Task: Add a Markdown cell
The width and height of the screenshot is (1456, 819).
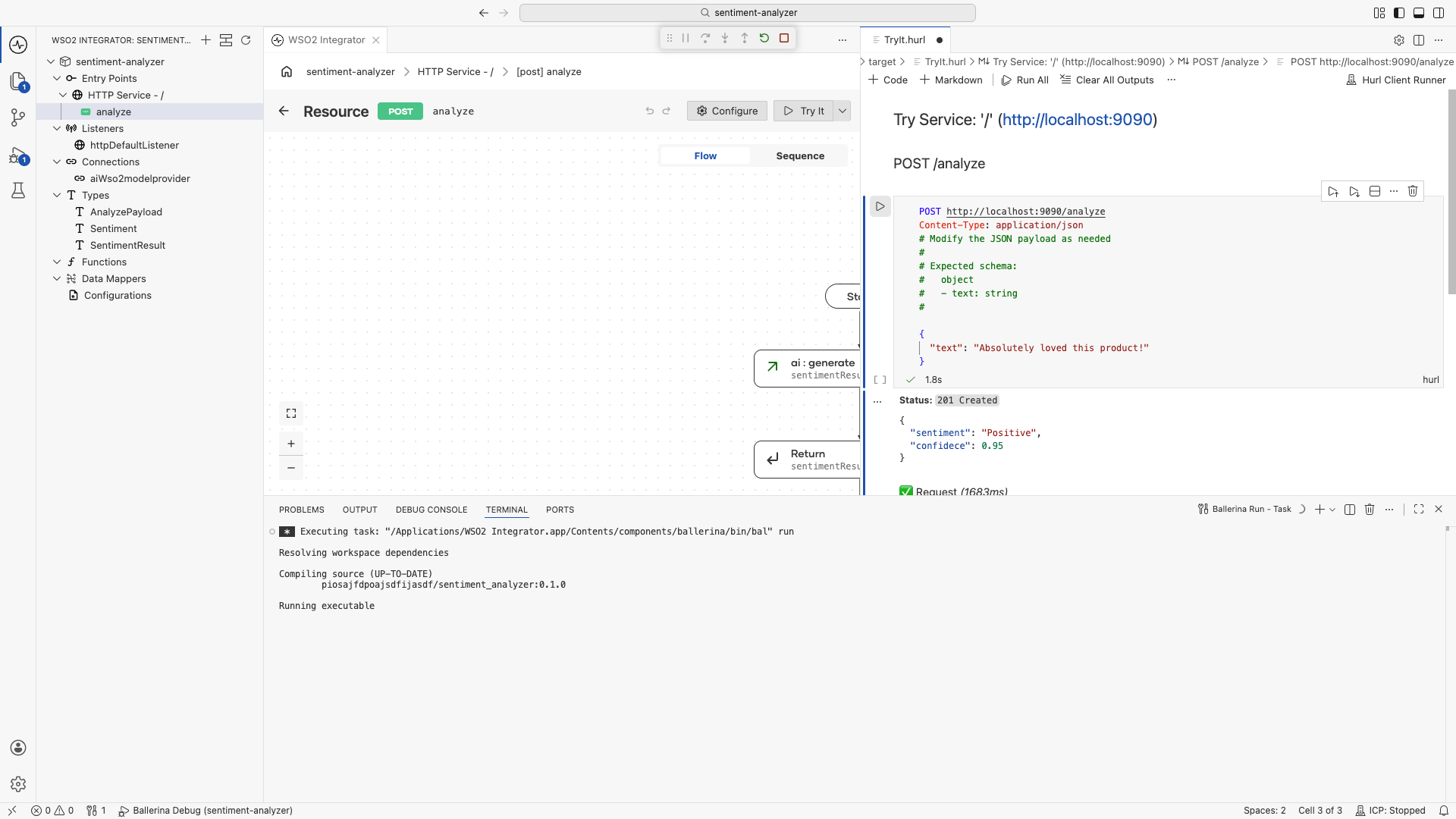Action: [x=951, y=80]
